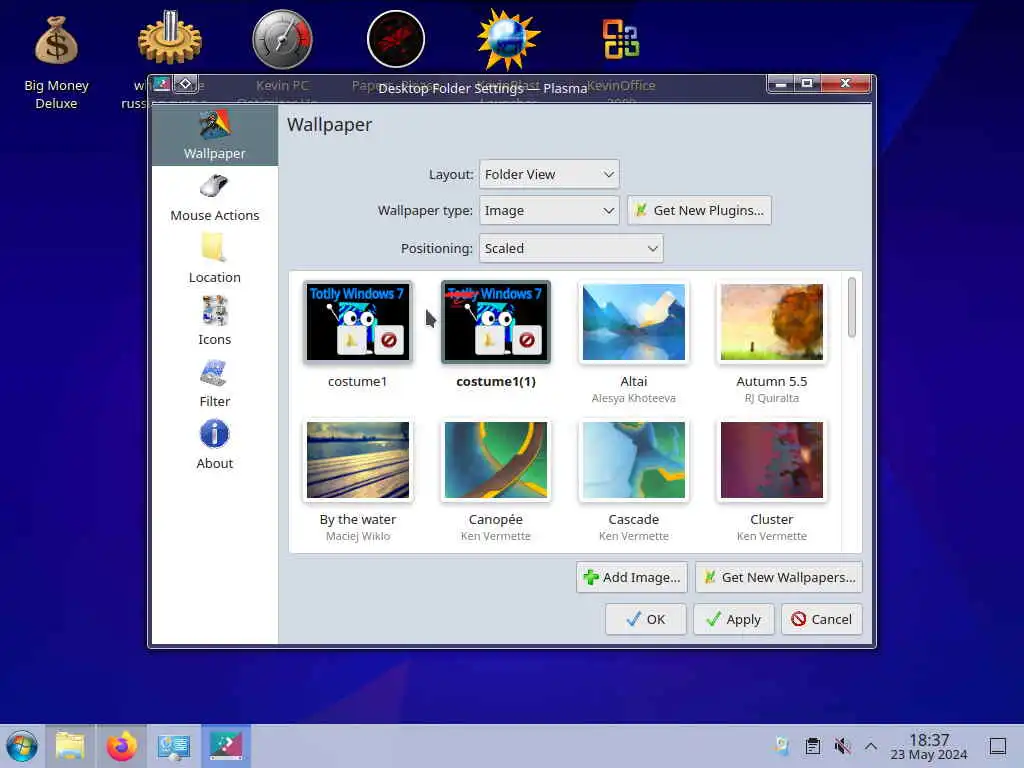Select the costume1(1) wallpaper thumbnail
The width and height of the screenshot is (1024, 768).
496,322
